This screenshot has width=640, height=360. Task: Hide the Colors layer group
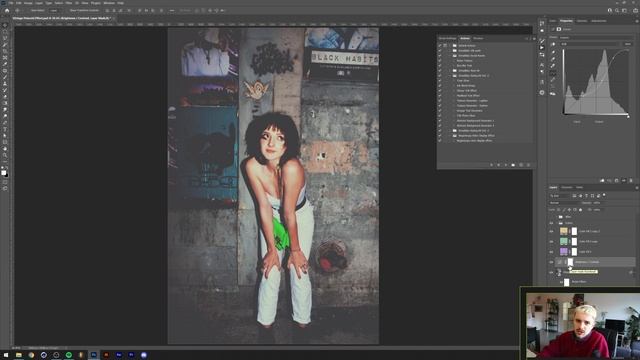551,223
